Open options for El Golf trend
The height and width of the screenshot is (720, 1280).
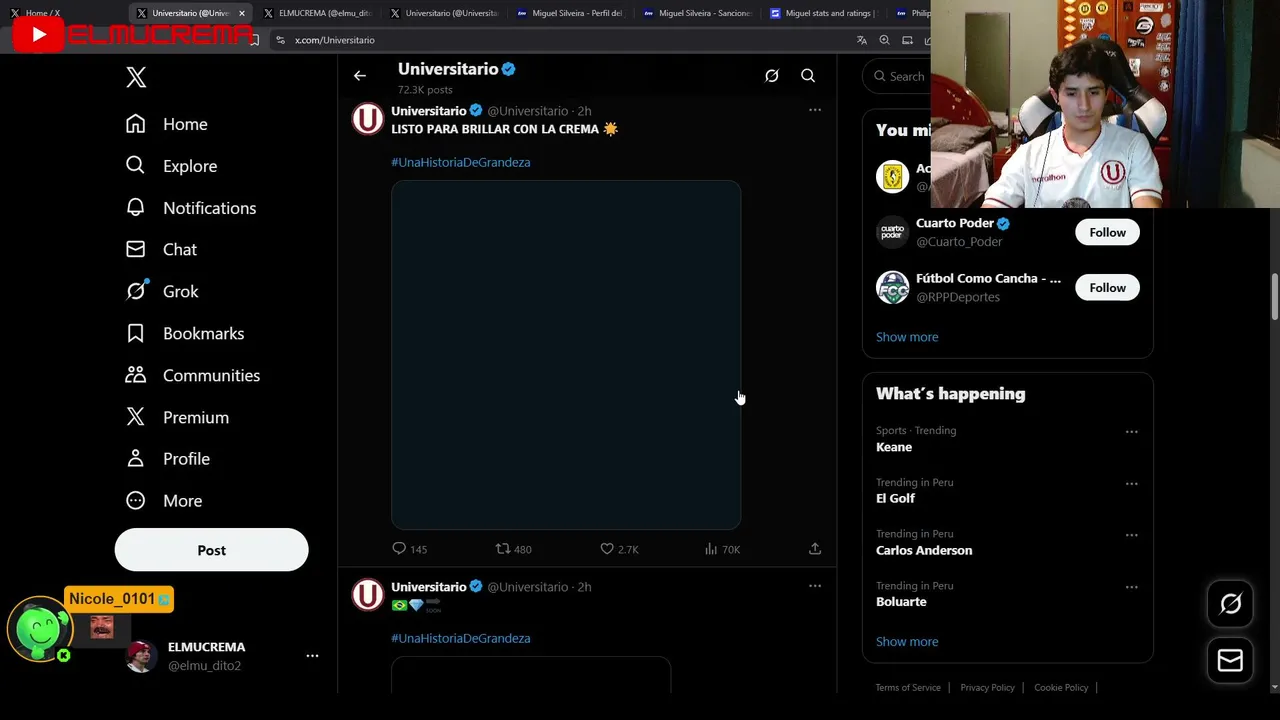(1131, 484)
